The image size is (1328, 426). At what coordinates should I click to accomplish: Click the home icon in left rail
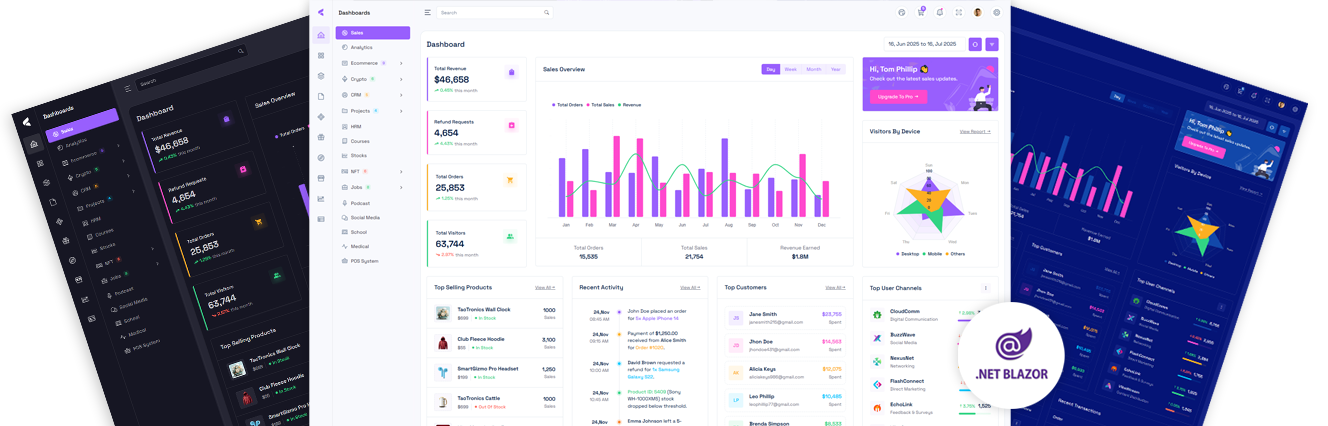321,35
